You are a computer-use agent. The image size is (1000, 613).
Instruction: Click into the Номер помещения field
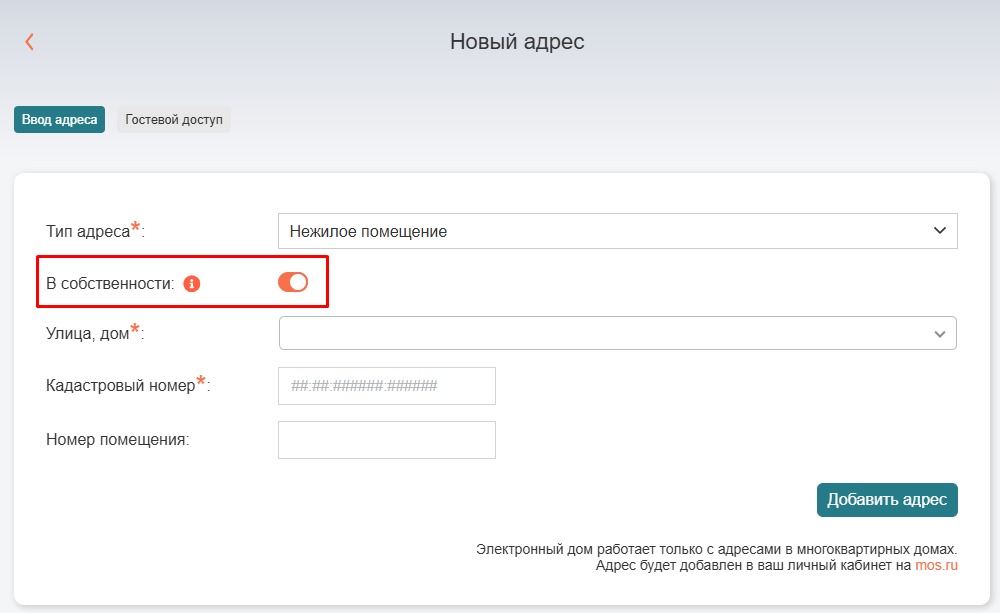point(386,440)
